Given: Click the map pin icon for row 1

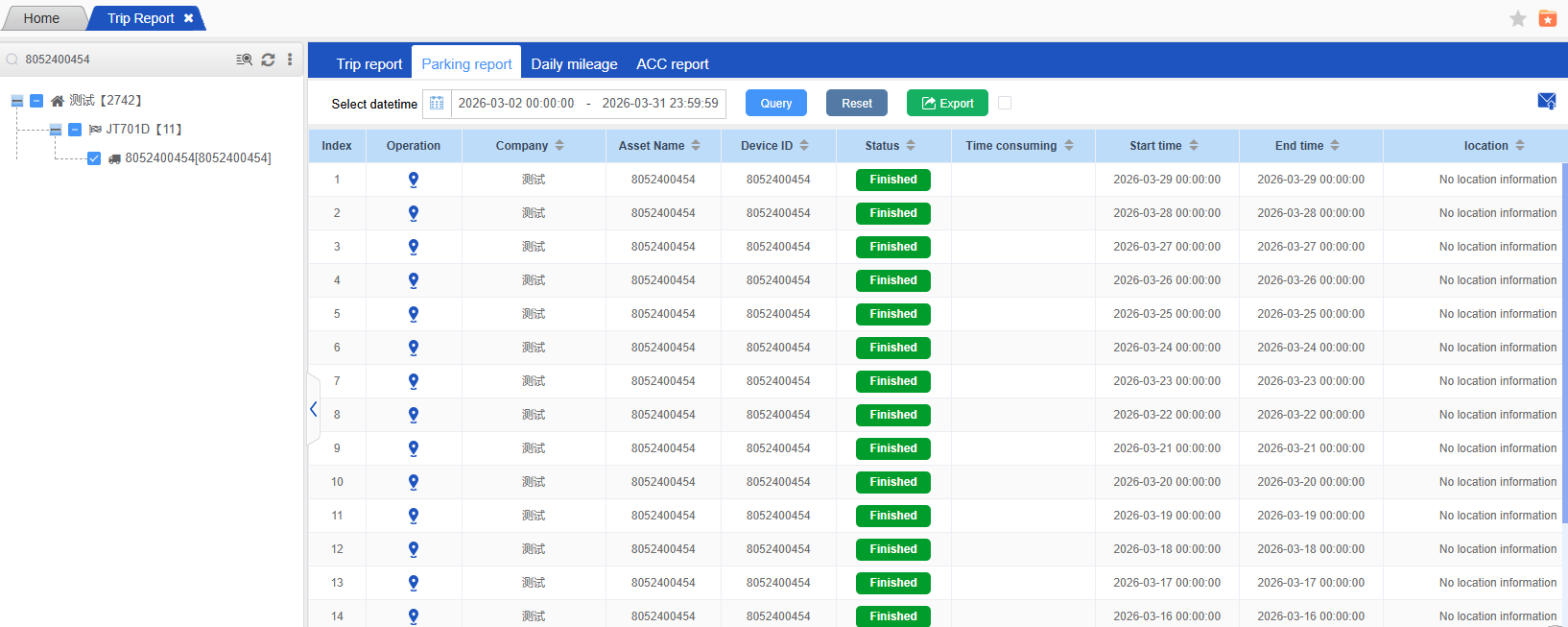Looking at the screenshot, I should pos(414,180).
